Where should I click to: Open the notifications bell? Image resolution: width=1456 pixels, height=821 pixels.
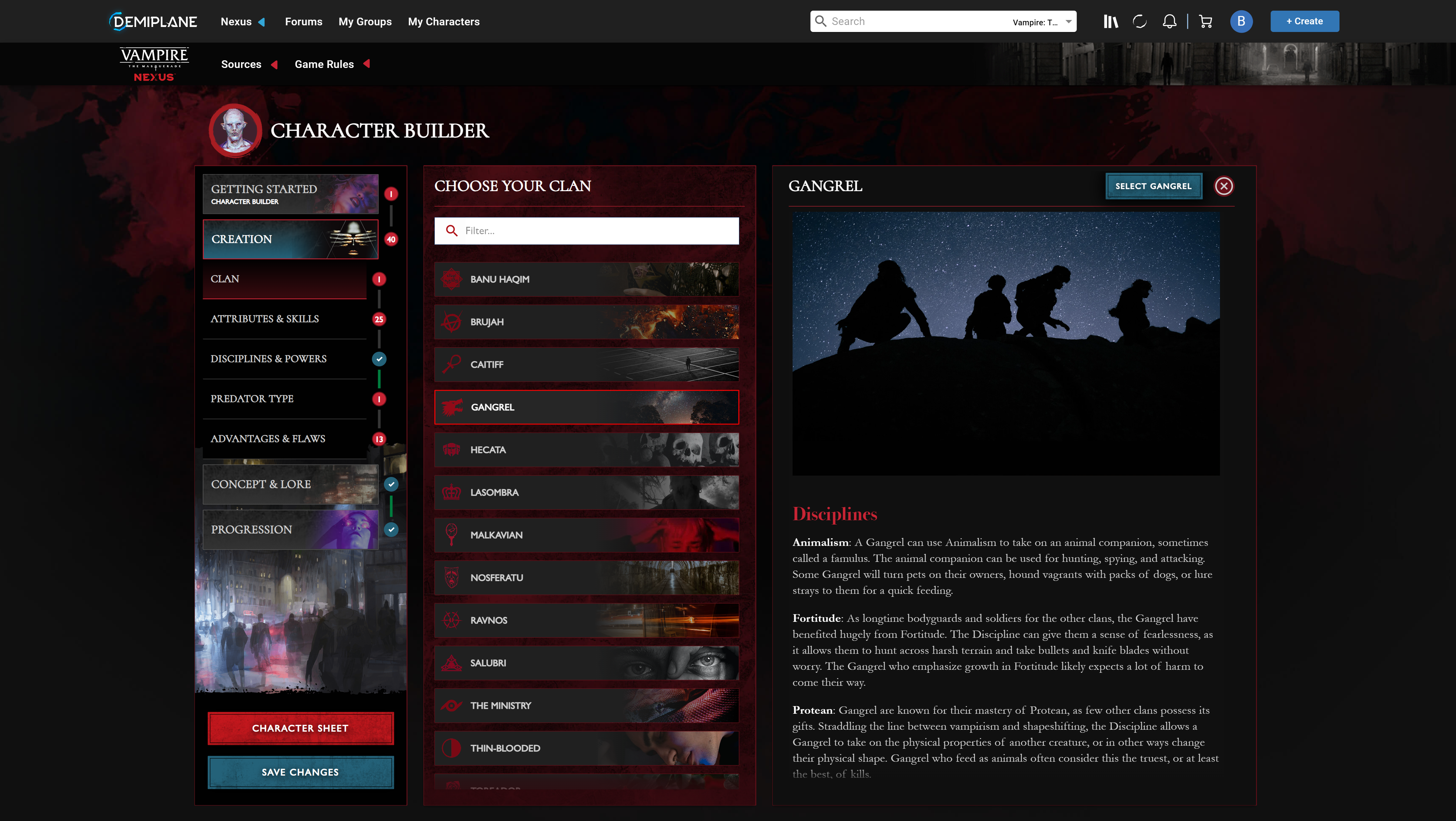pyautogui.click(x=1169, y=21)
